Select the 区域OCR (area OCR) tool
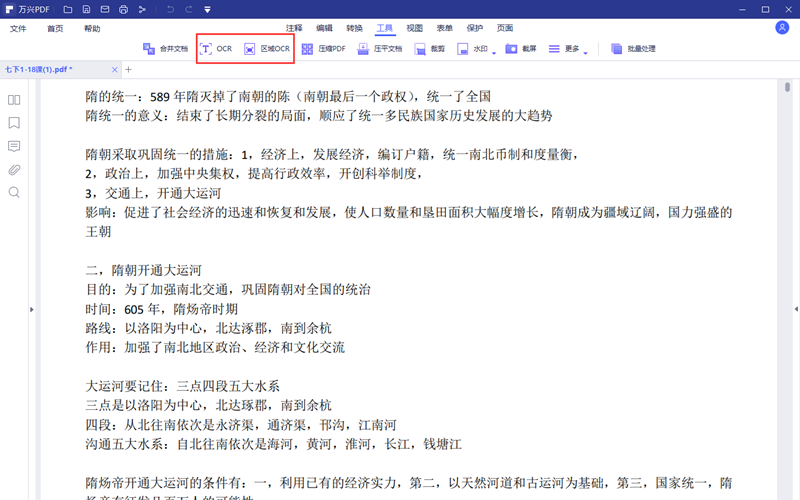 coord(267,48)
